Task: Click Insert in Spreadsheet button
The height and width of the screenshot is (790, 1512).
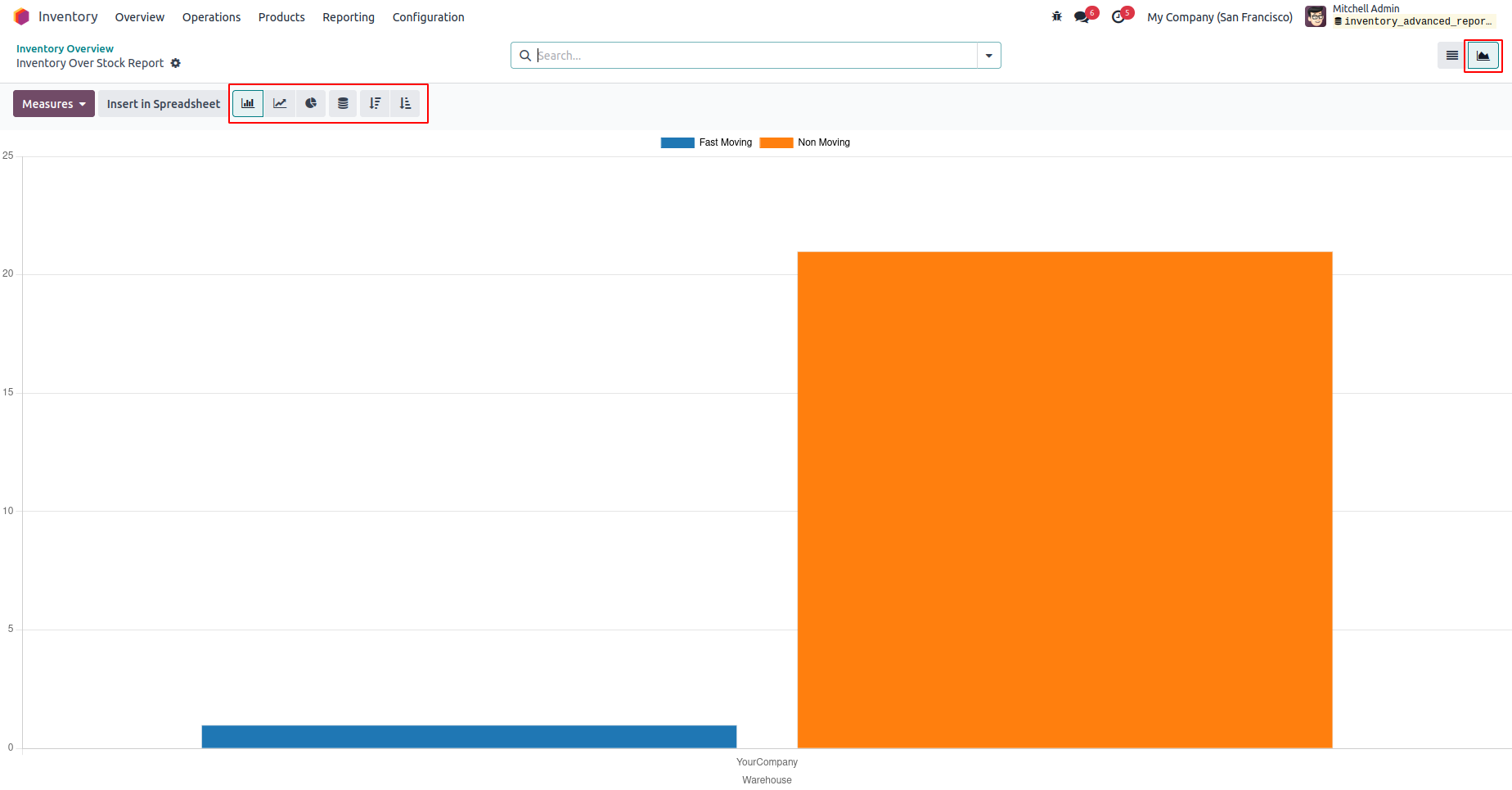Action: pyautogui.click(x=164, y=104)
